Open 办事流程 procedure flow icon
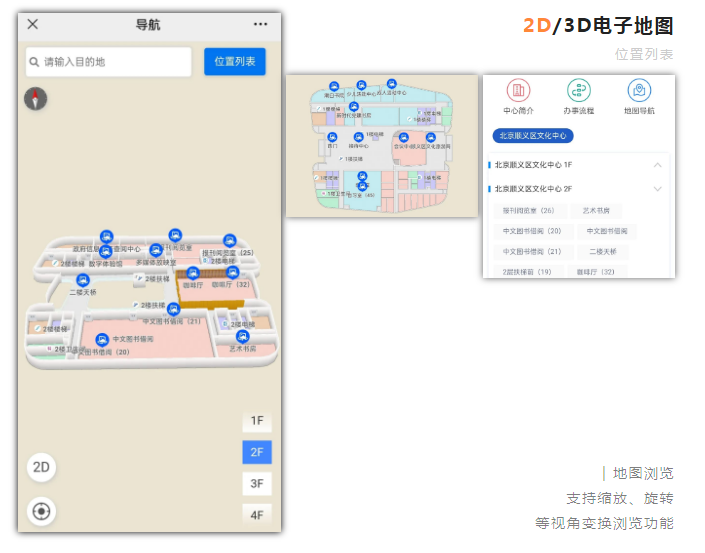705x553 pixels. [x=579, y=90]
